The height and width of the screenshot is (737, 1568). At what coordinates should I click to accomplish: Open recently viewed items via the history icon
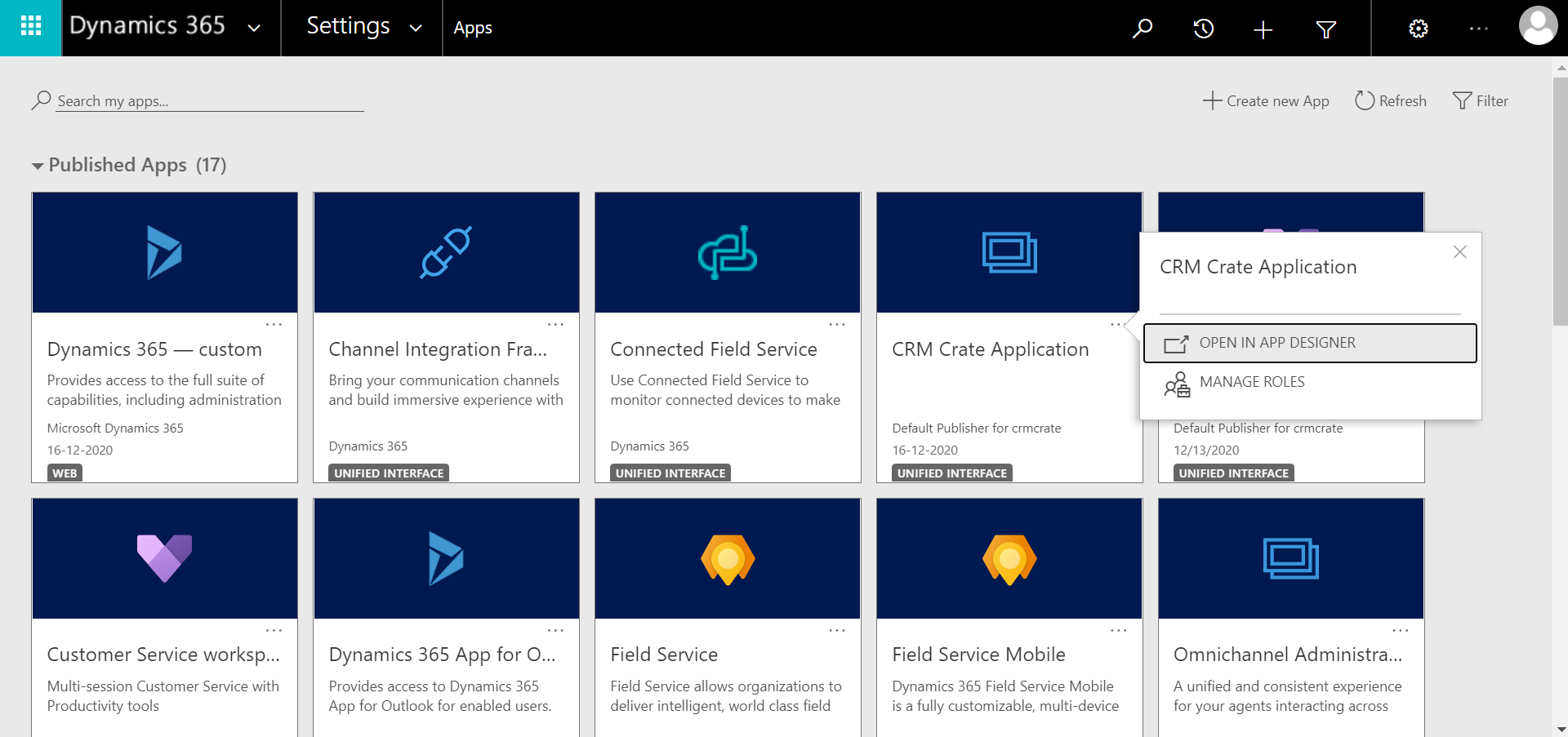coord(1202,29)
